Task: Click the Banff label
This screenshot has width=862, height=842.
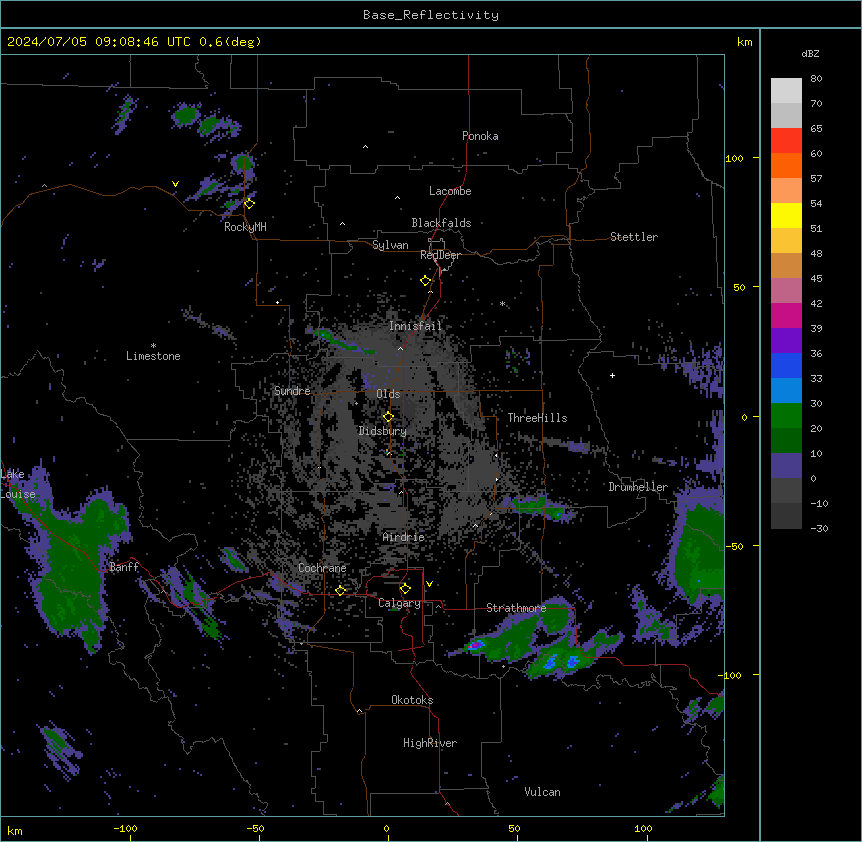Action: click(124, 567)
